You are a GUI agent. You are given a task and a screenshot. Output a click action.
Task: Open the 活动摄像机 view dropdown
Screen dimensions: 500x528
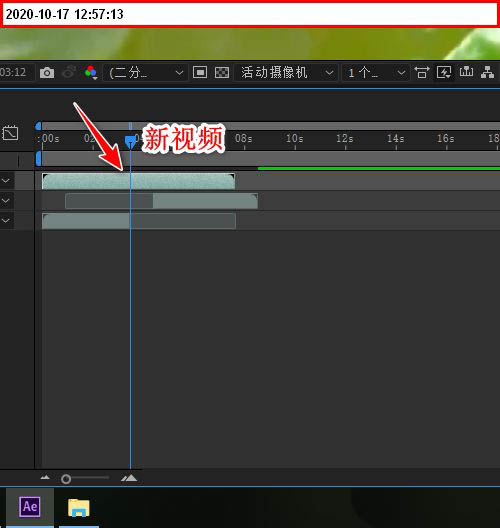pos(286,72)
